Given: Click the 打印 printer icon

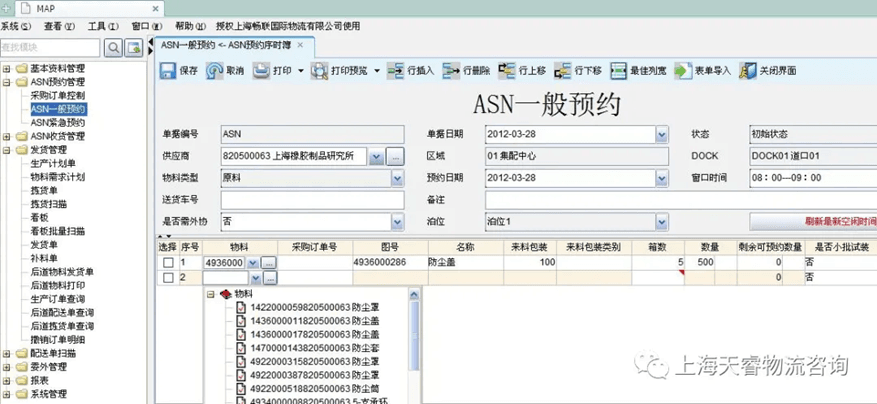Looking at the screenshot, I should (x=261, y=71).
